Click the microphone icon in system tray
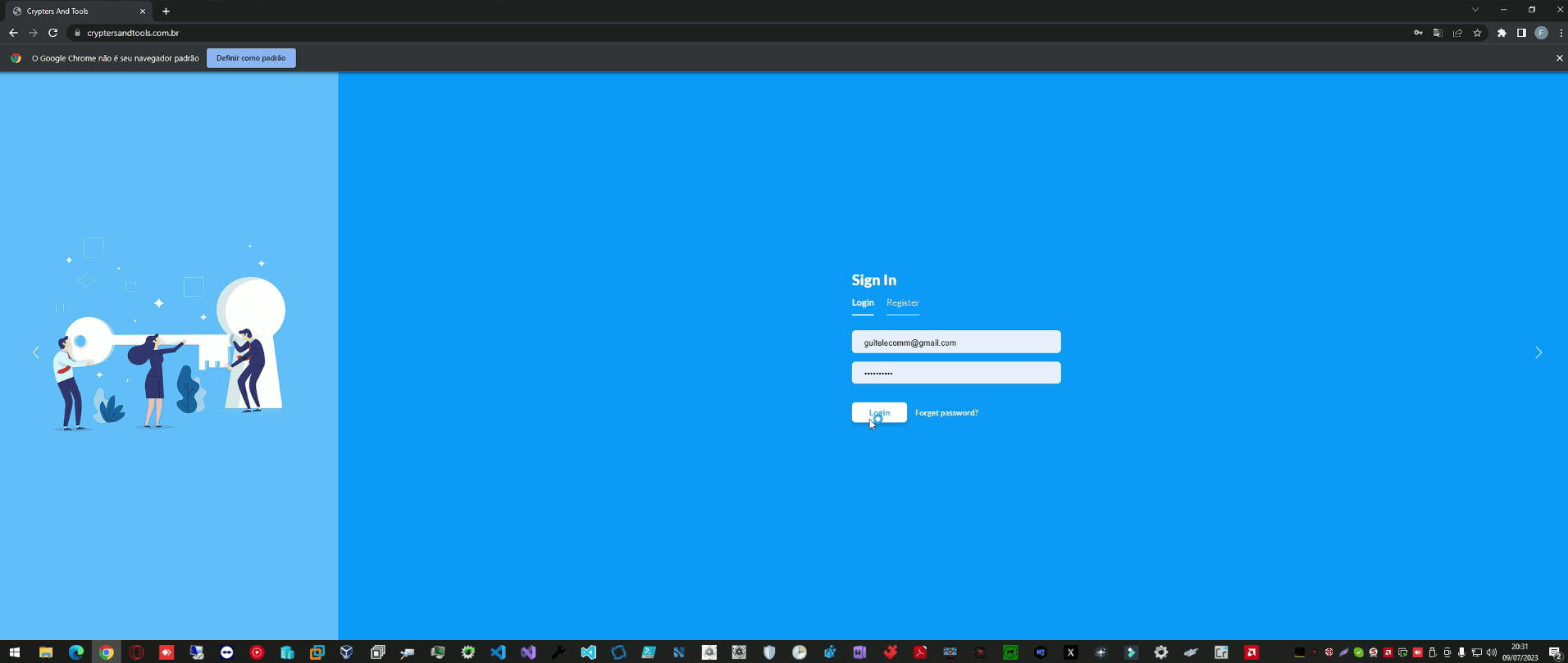This screenshot has height=663, width=1568. click(1461, 652)
